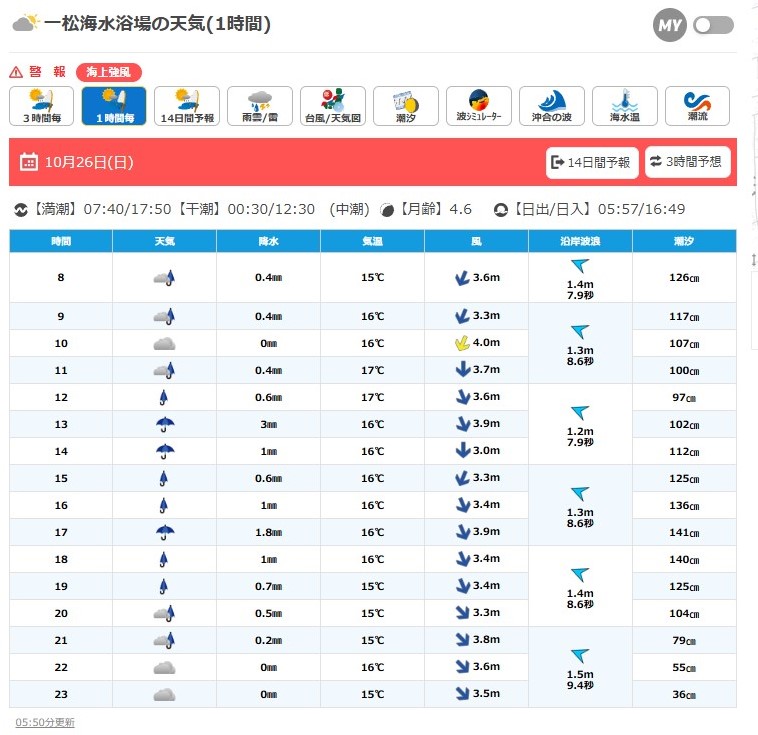Open the 沖合の波 offshore waves icon
The width and height of the screenshot is (758, 735).
point(552,105)
